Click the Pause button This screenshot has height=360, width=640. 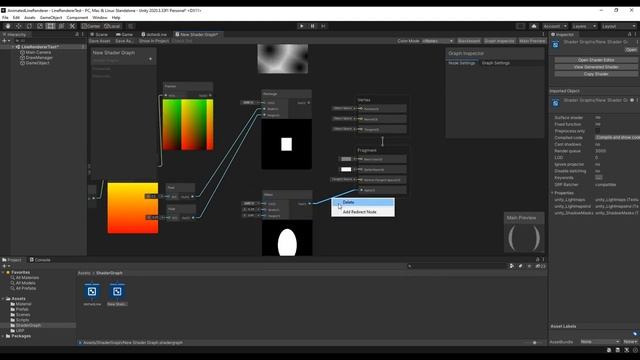[x=313, y=26]
